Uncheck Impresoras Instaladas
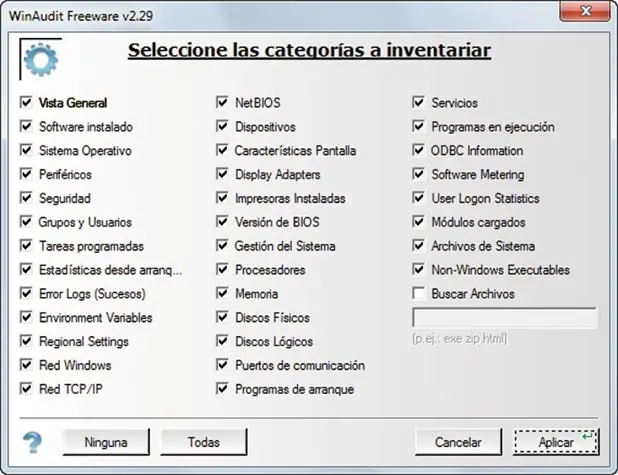The image size is (618, 475). click(222, 198)
